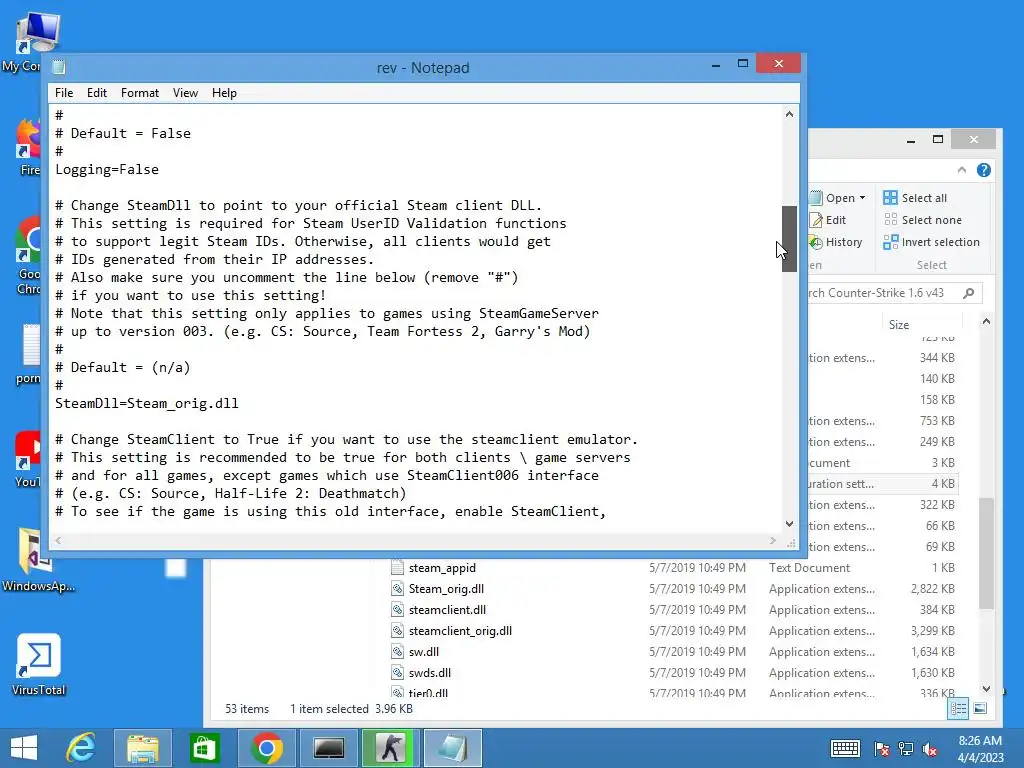Open Windows Store from taskbar

click(x=204, y=748)
